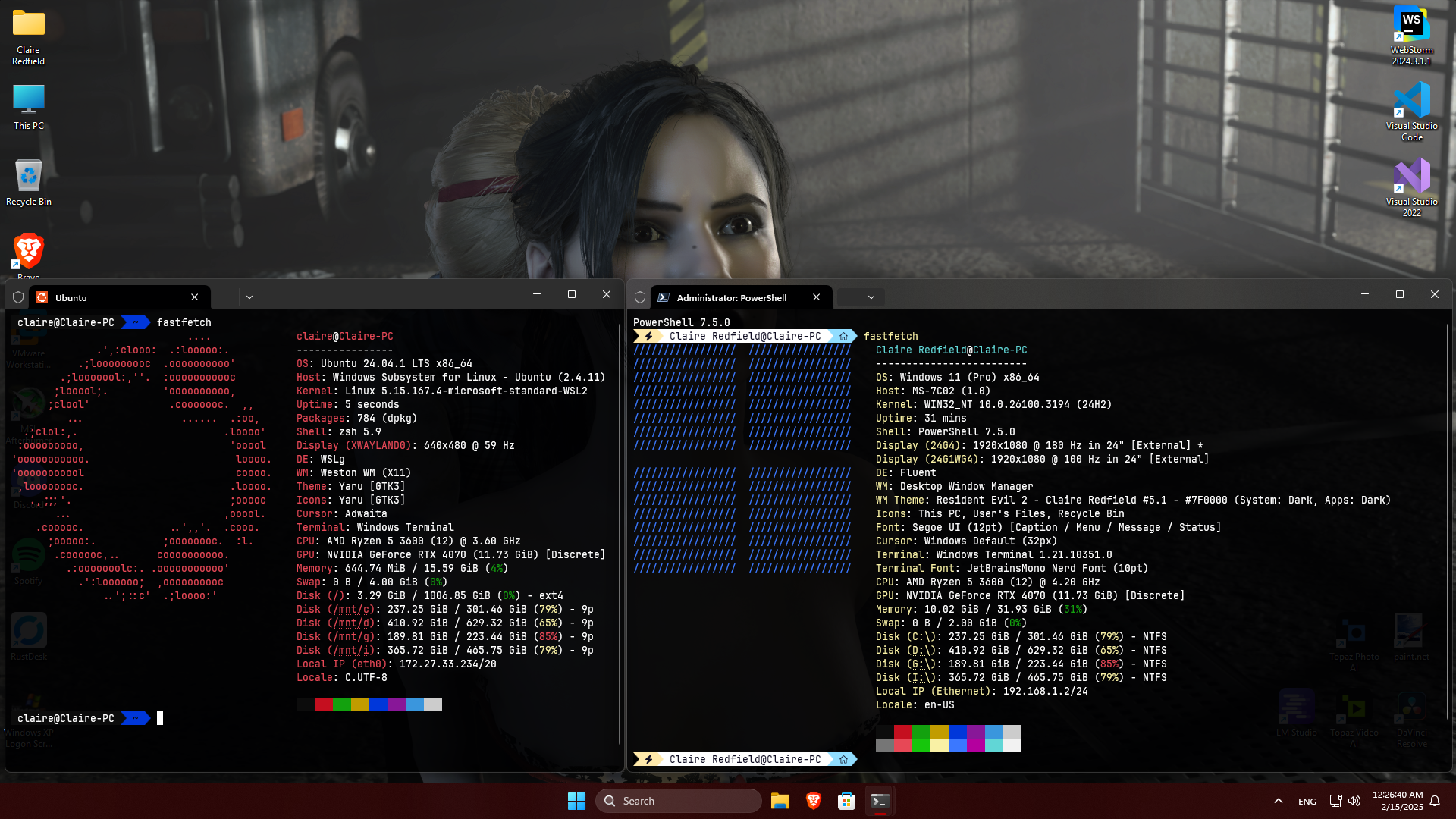Click the Ubuntu window scrollbar
The image size is (1456, 819).
(x=620, y=535)
